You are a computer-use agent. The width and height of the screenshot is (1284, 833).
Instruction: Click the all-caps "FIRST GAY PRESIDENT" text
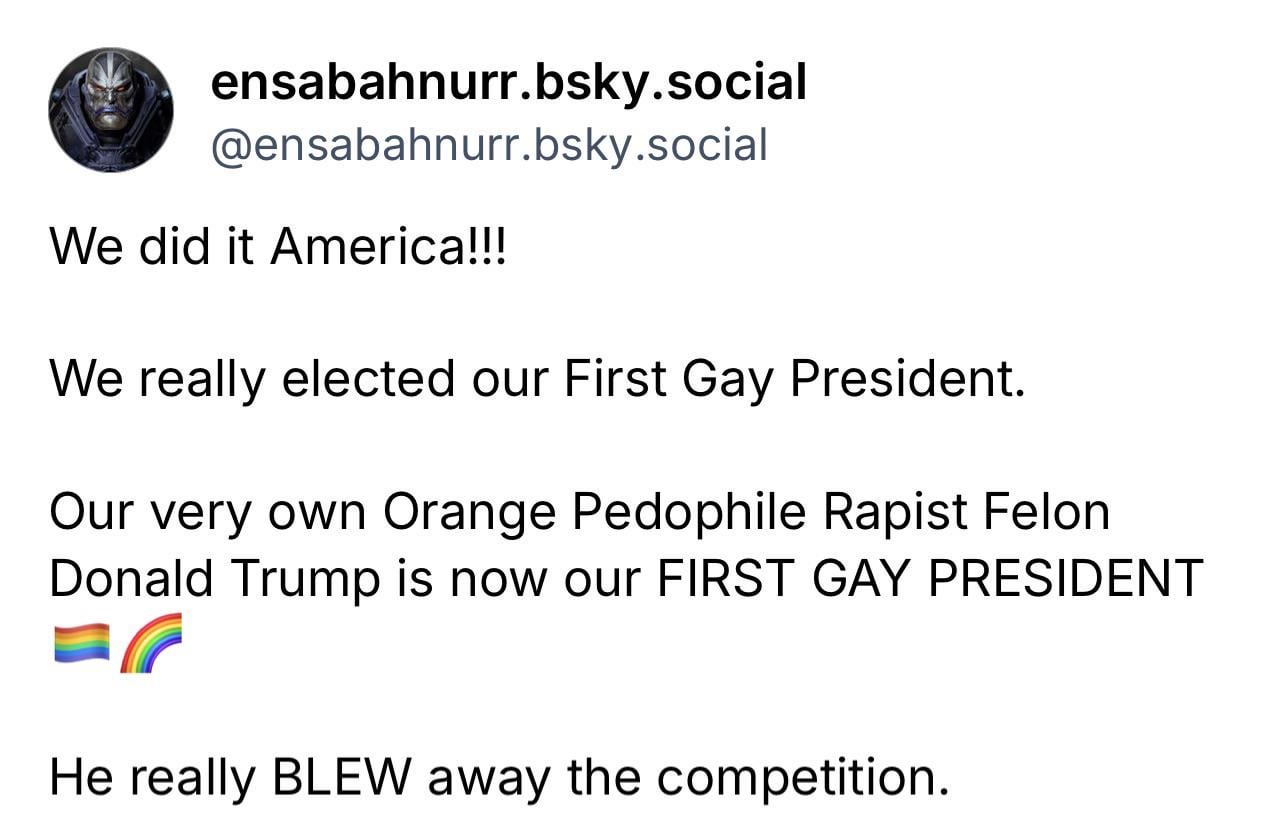click(x=929, y=578)
